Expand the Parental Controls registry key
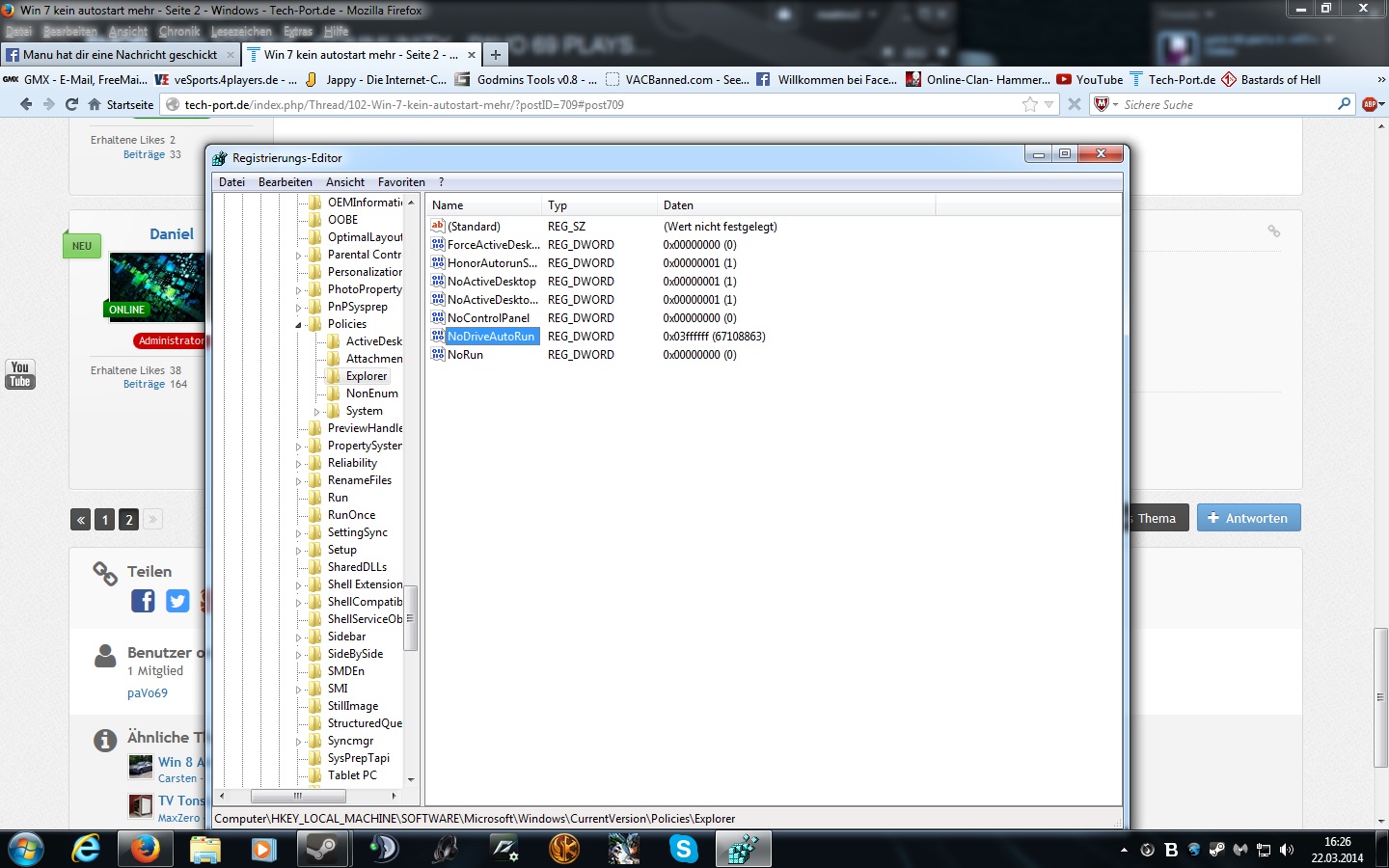The image size is (1389, 868). click(298, 256)
